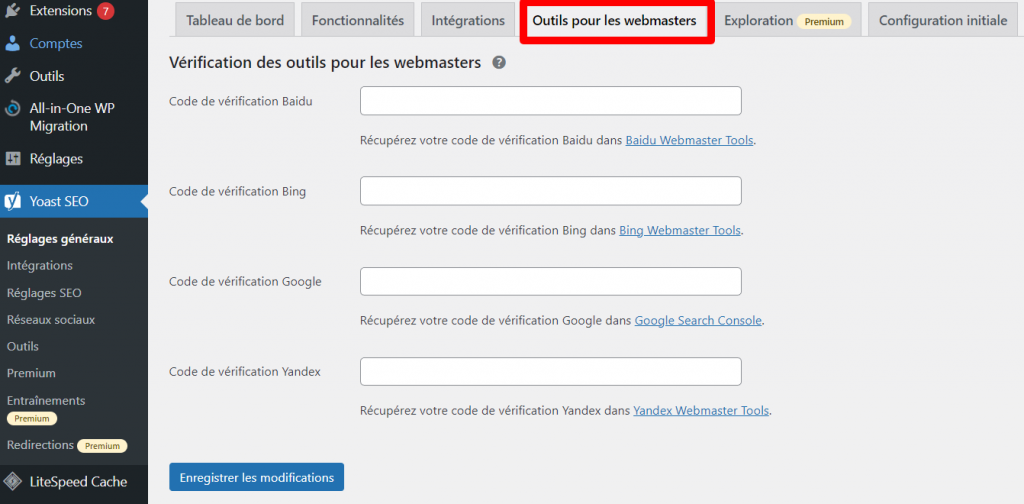Image resolution: width=1024 pixels, height=504 pixels.
Task: Go to the Configuration initiale tab
Action: coord(942,21)
